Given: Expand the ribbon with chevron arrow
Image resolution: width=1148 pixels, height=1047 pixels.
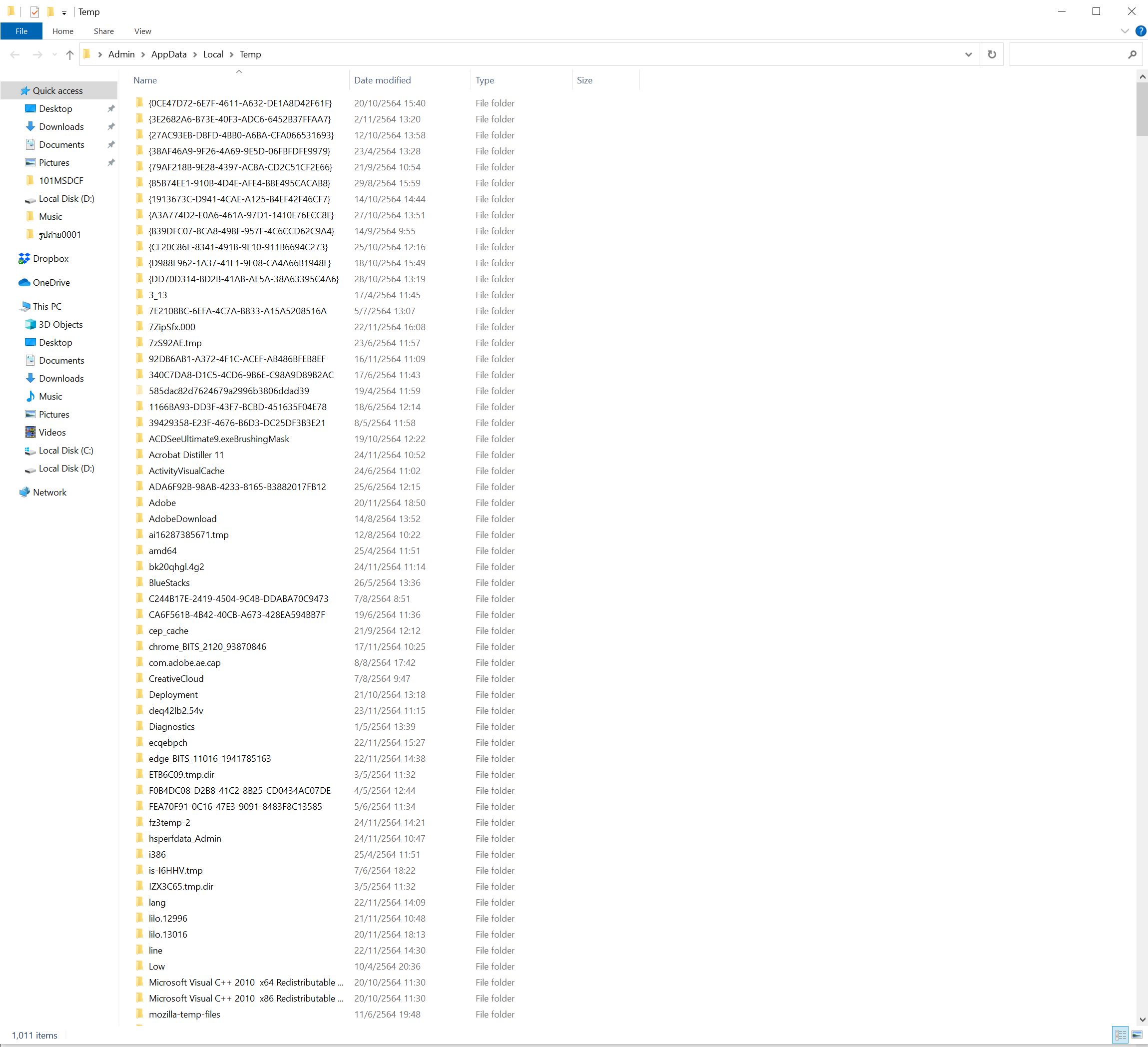Looking at the screenshot, I should (1125, 31).
